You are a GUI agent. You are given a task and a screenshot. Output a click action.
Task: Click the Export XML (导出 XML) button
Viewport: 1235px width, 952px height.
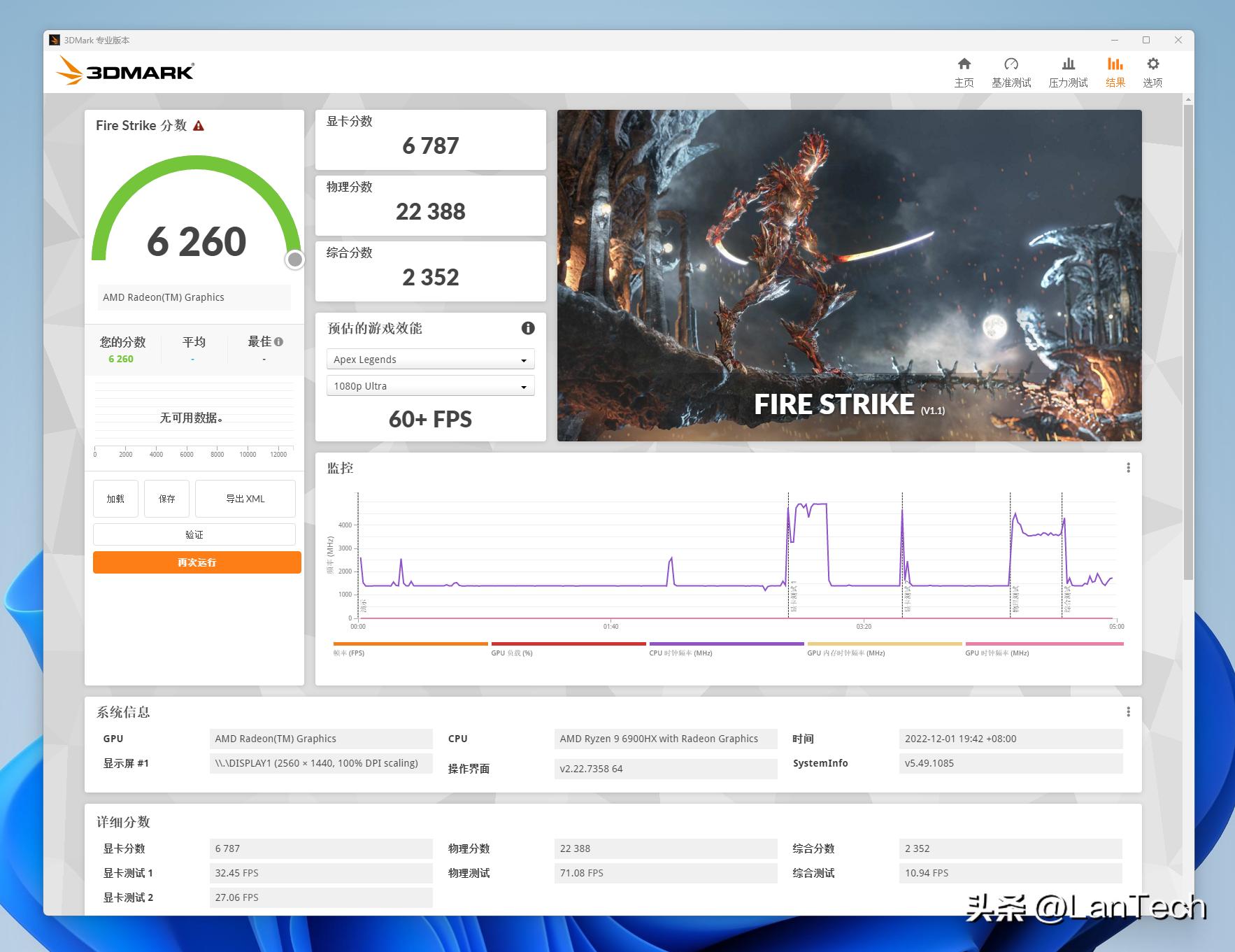tap(245, 499)
